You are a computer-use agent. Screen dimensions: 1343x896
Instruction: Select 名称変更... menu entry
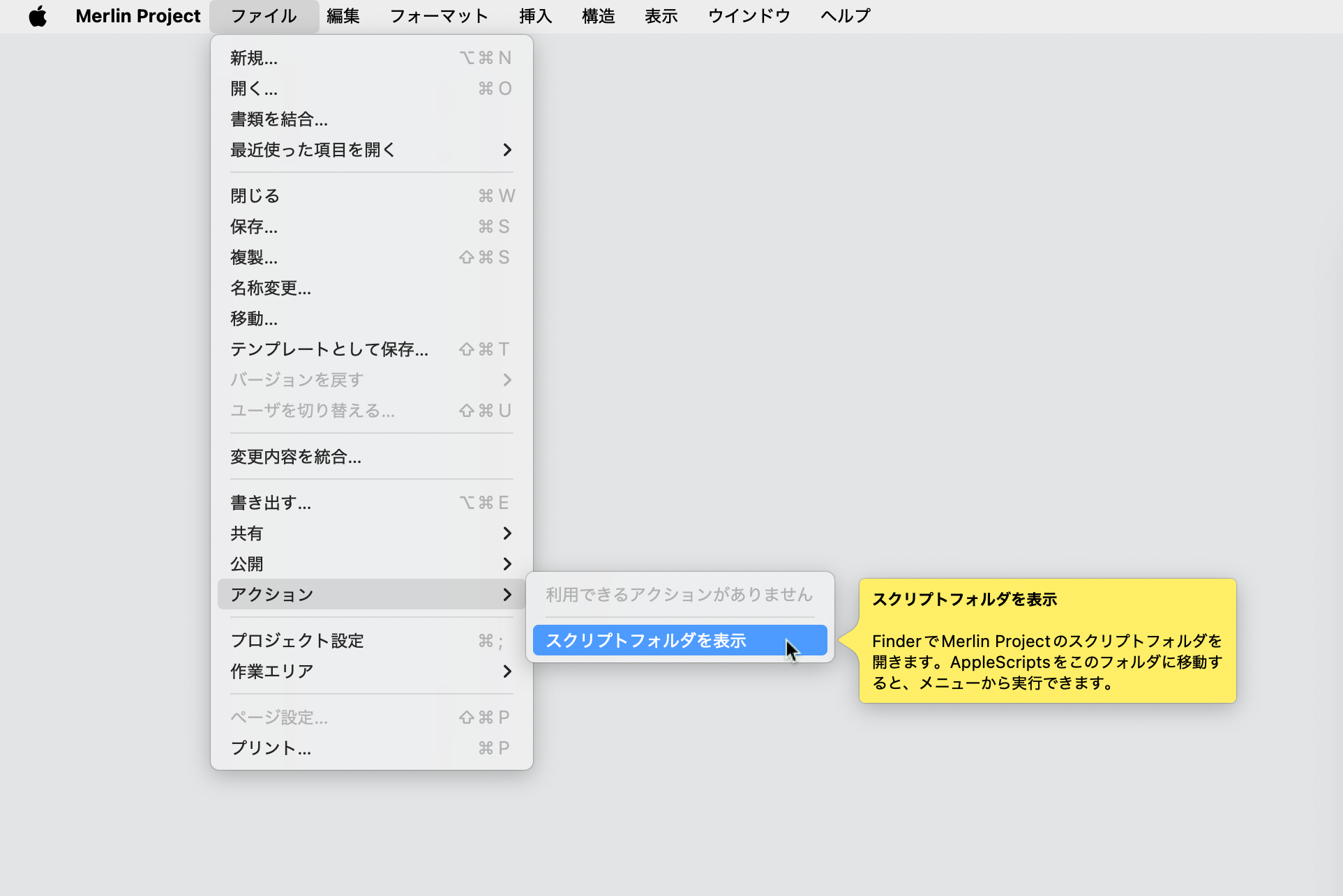(x=372, y=288)
